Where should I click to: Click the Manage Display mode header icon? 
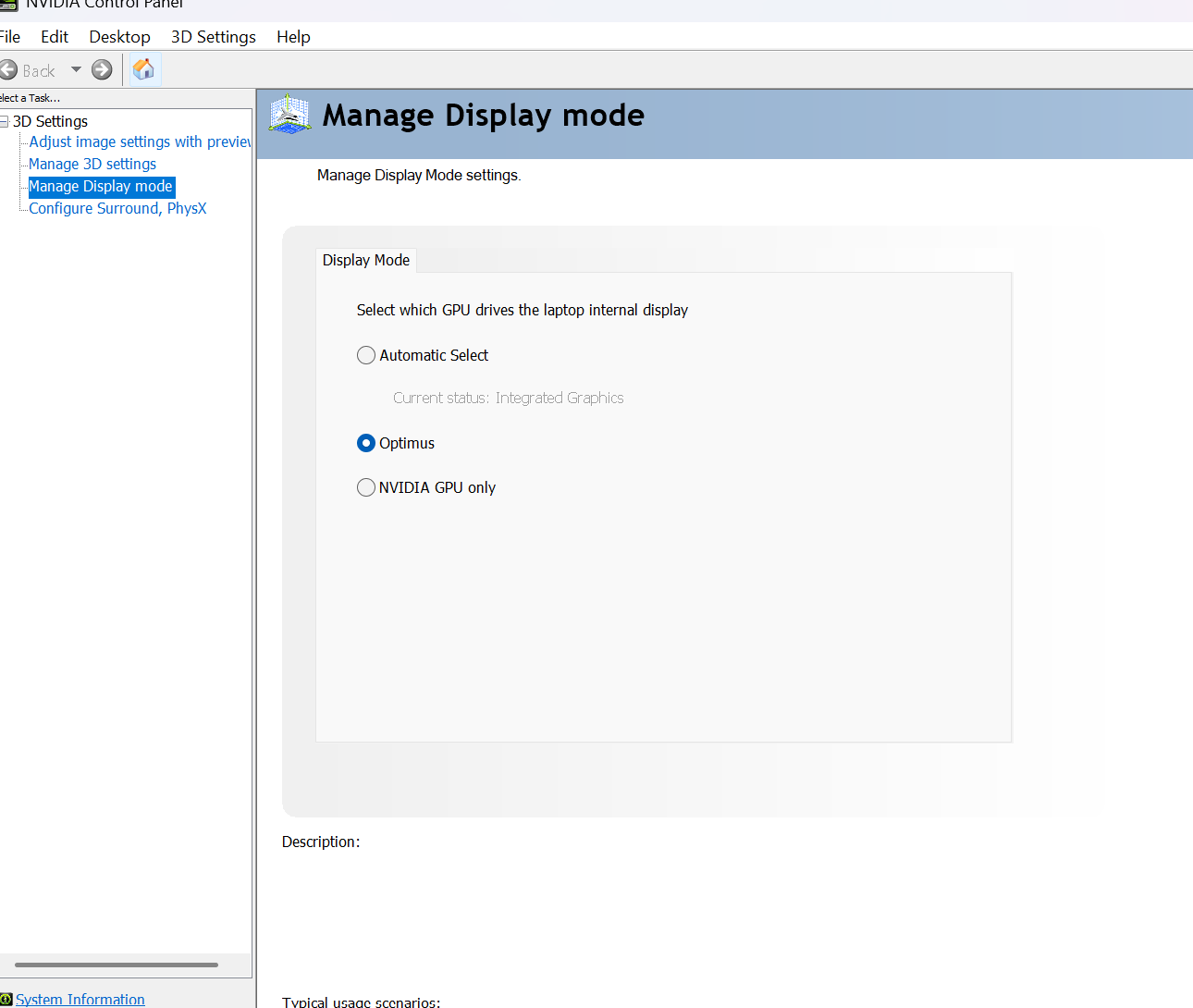pos(289,116)
